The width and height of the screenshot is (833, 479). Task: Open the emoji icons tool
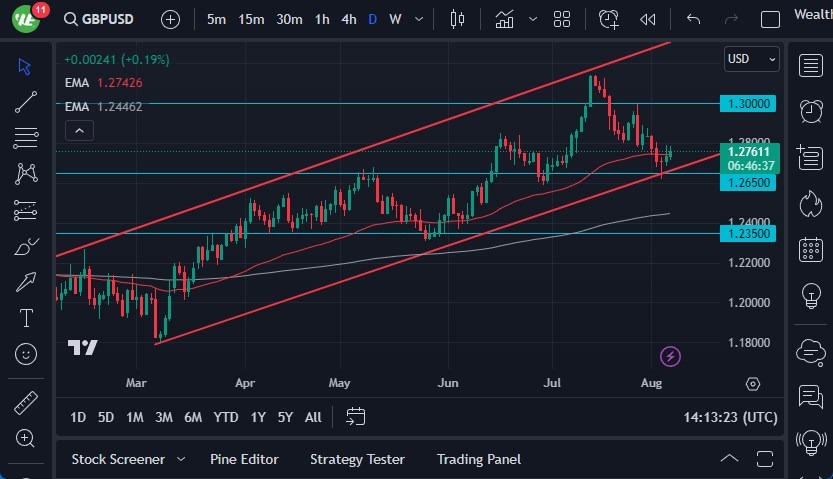tap(26, 353)
